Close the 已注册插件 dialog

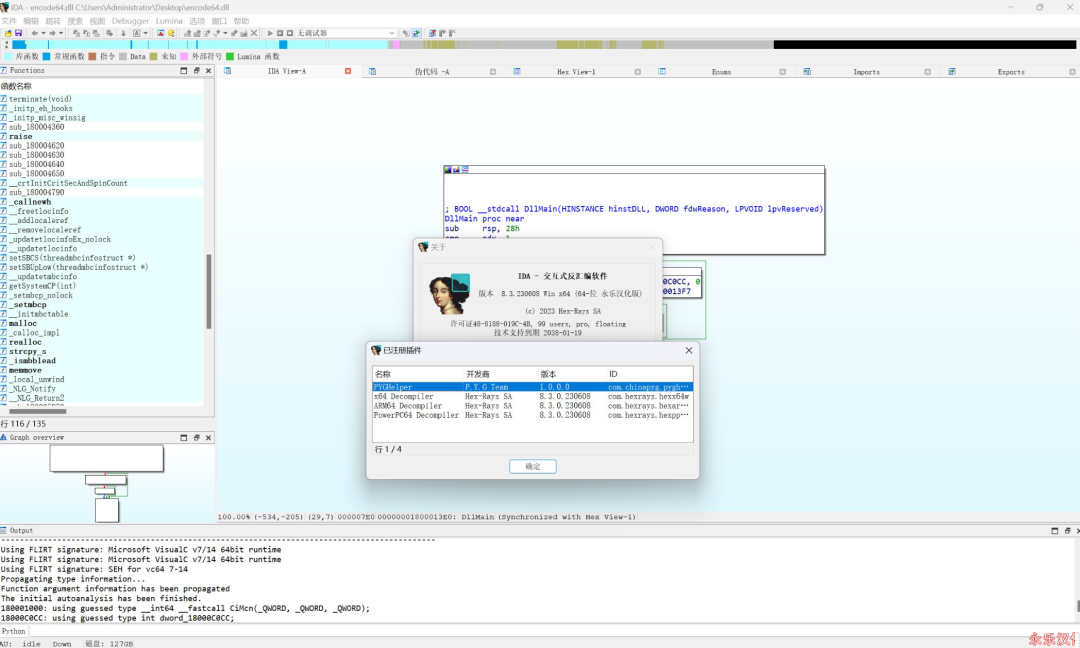click(689, 351)
